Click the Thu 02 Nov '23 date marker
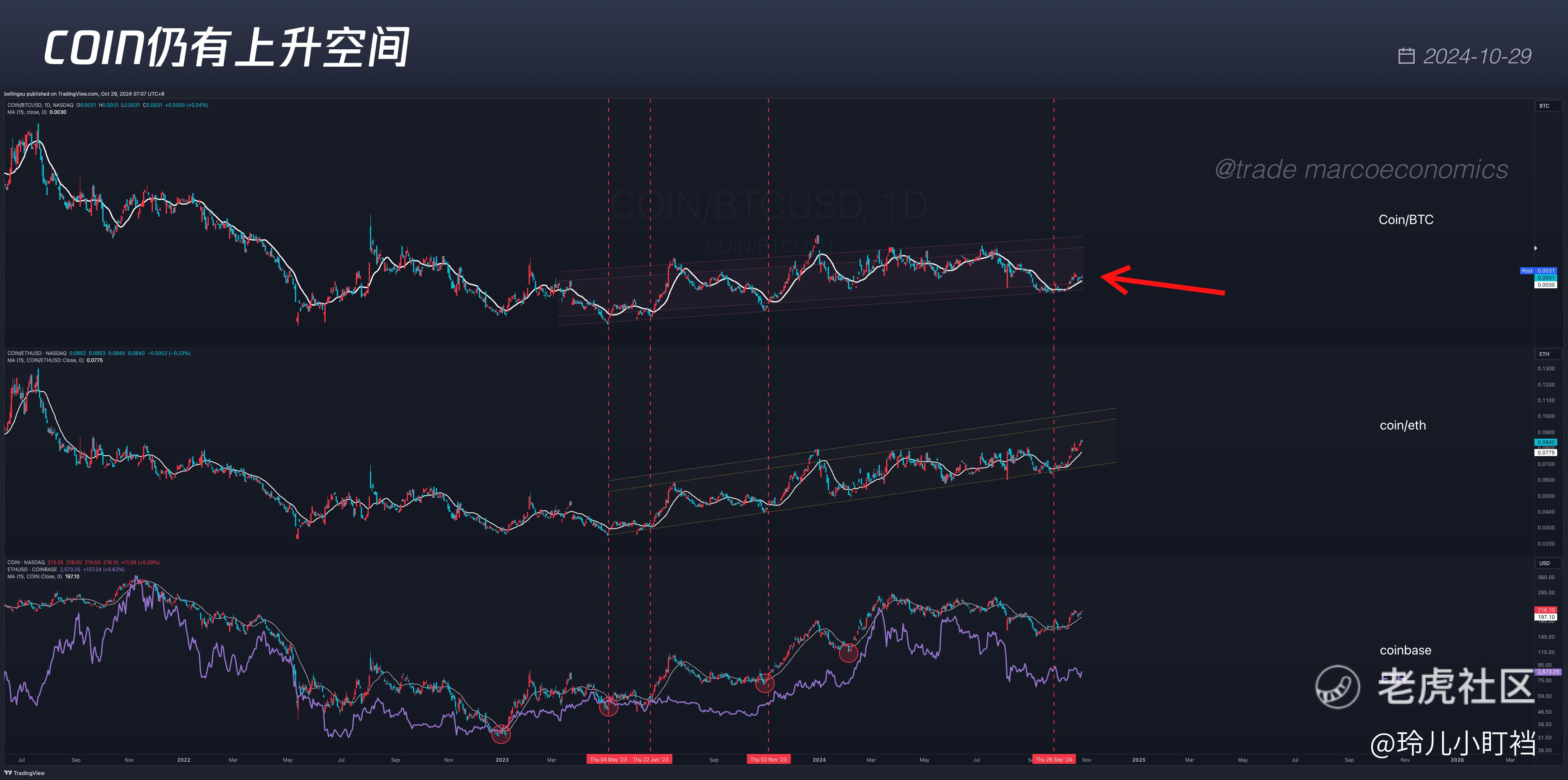Image resolution: width=1568 pixels, height=780 pixels. tap(768, 759)
